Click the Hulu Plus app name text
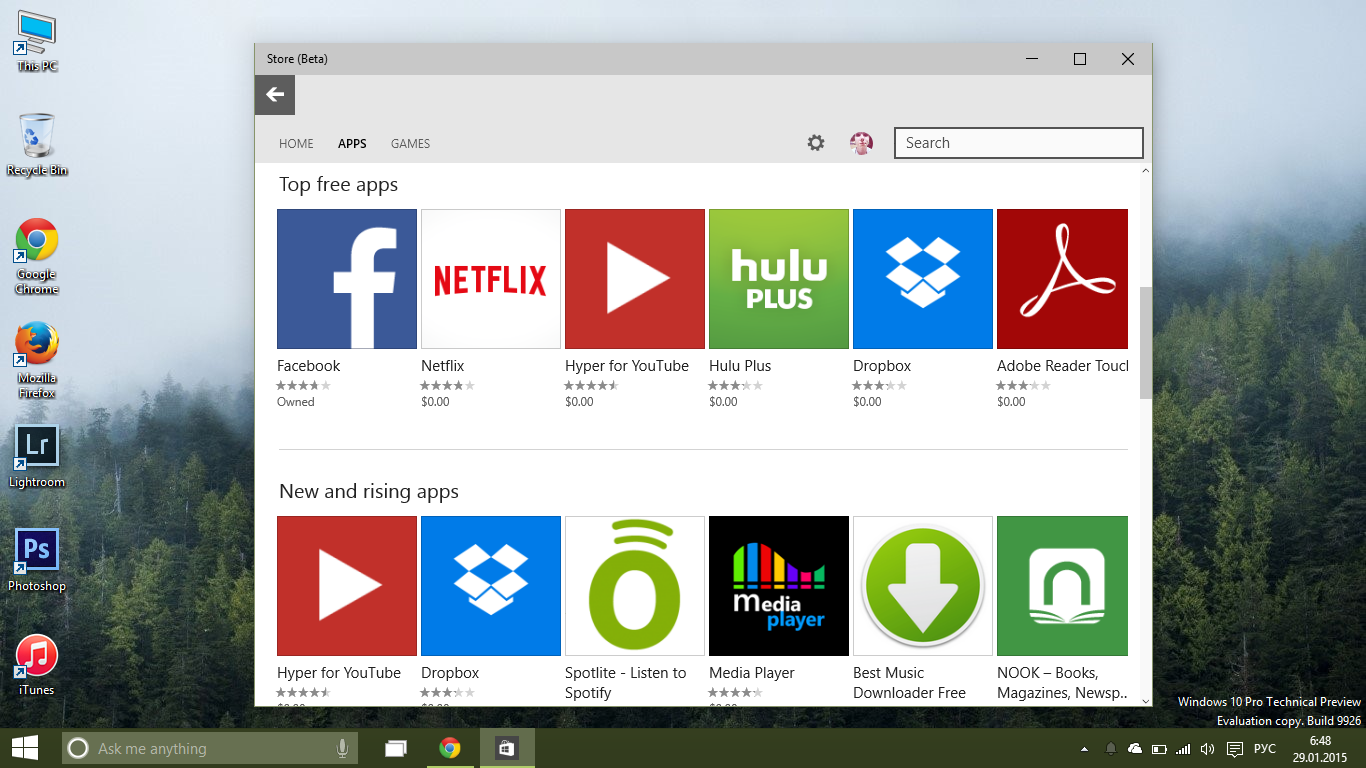1366x768 pixels. [x=740, y=366]
